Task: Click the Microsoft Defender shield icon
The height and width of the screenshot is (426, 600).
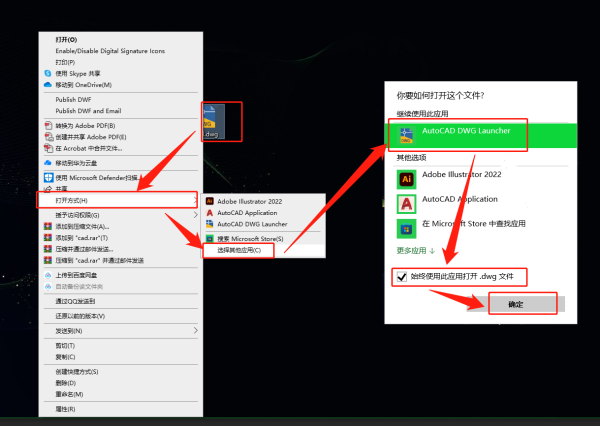Action: click(48, 178)
